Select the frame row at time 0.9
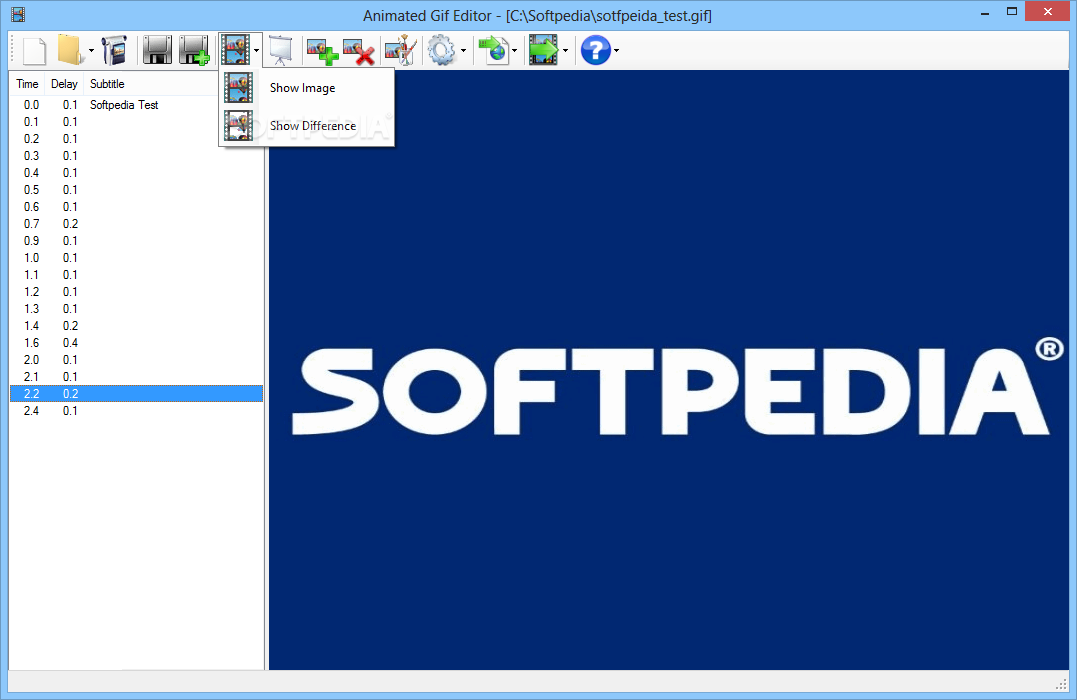Viewport: 1077px width, 700px height. point(136,241)
